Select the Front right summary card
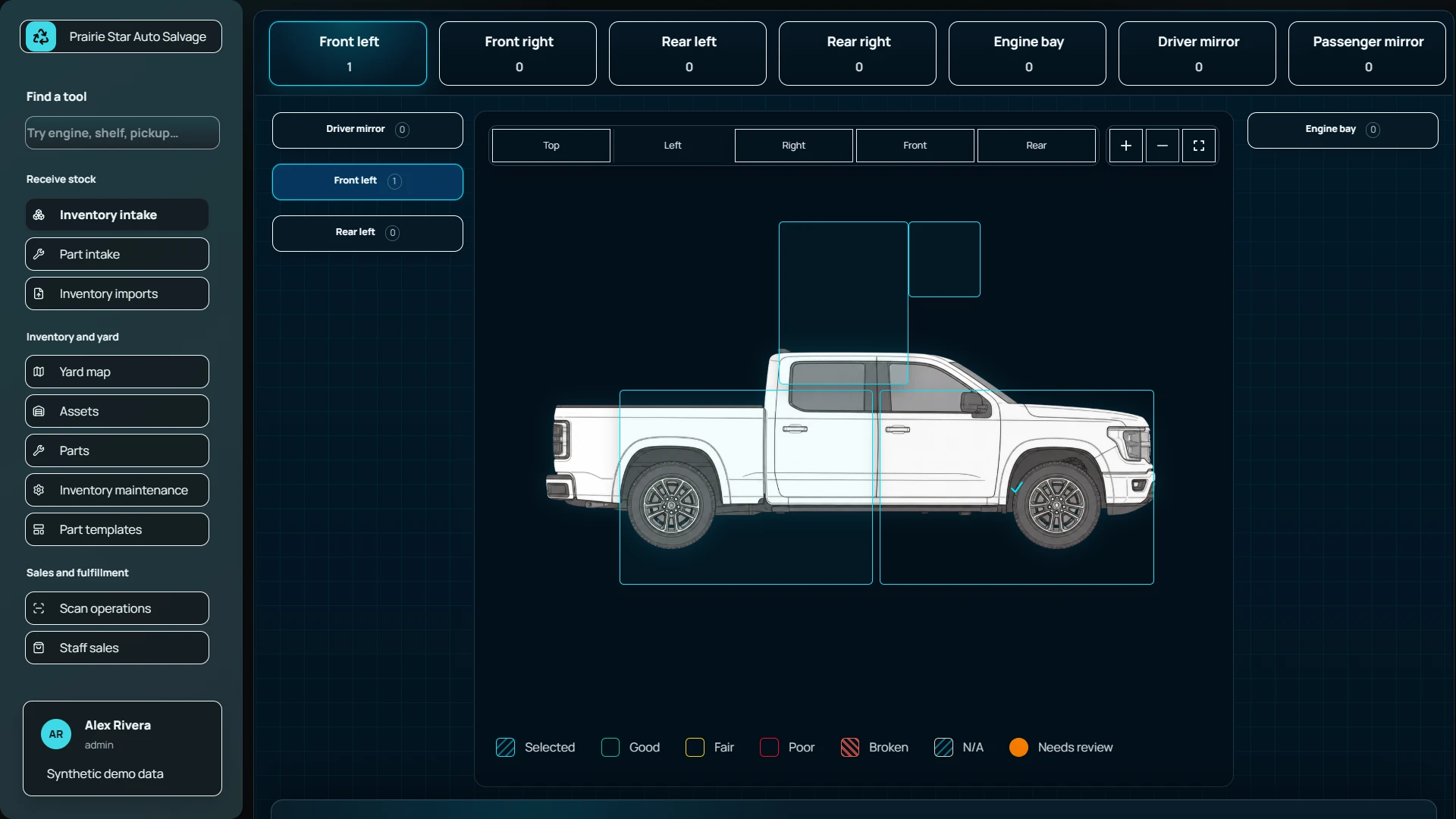Screen dimensions: 1456x819 (518, 53)
